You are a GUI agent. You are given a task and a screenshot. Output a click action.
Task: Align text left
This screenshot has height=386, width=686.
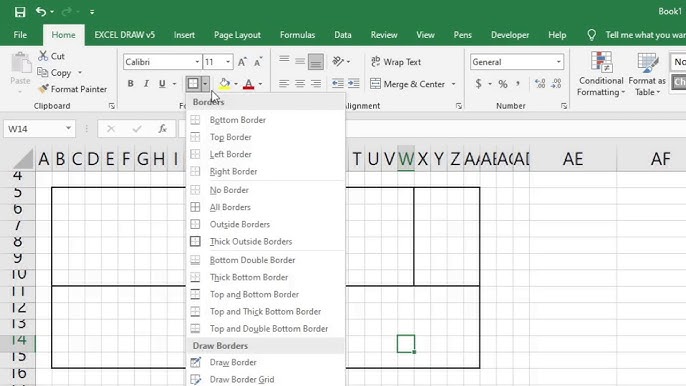(284, 84)
